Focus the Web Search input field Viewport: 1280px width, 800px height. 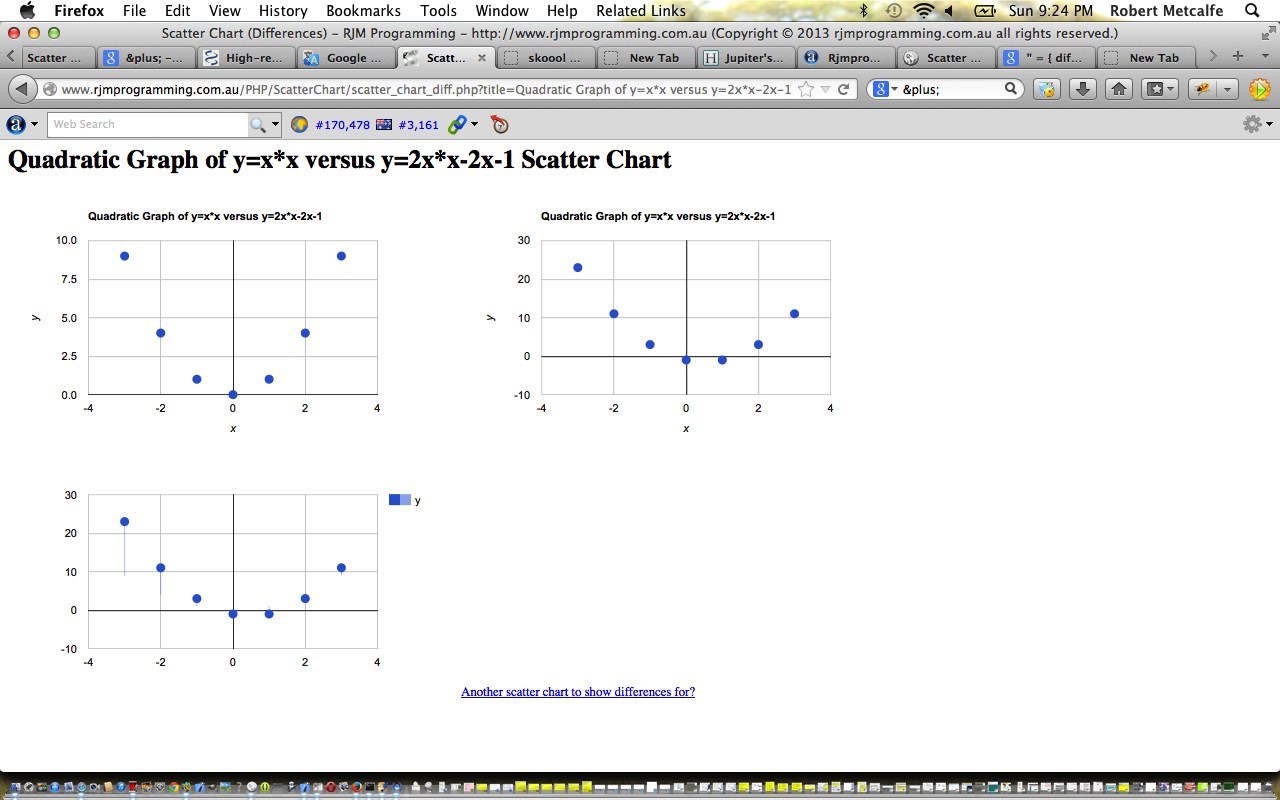[x=147, y=125]
